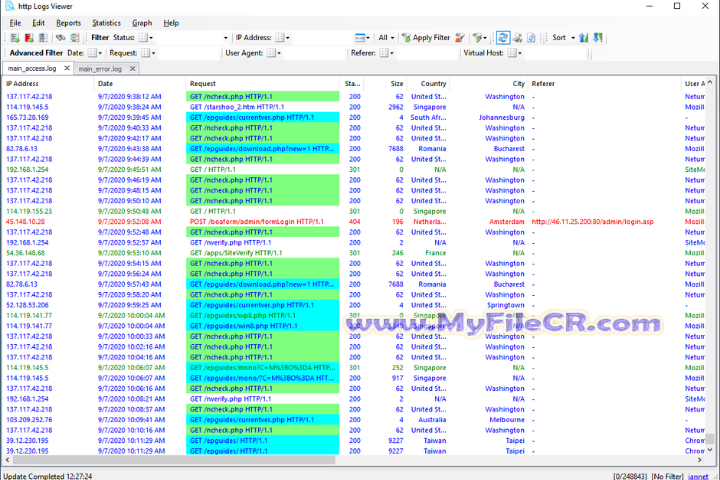The height and width of the screenshot is (480, 720).
Task: Toggle the highlighted auto-refresh icon
Action: (x=503, y=38)
